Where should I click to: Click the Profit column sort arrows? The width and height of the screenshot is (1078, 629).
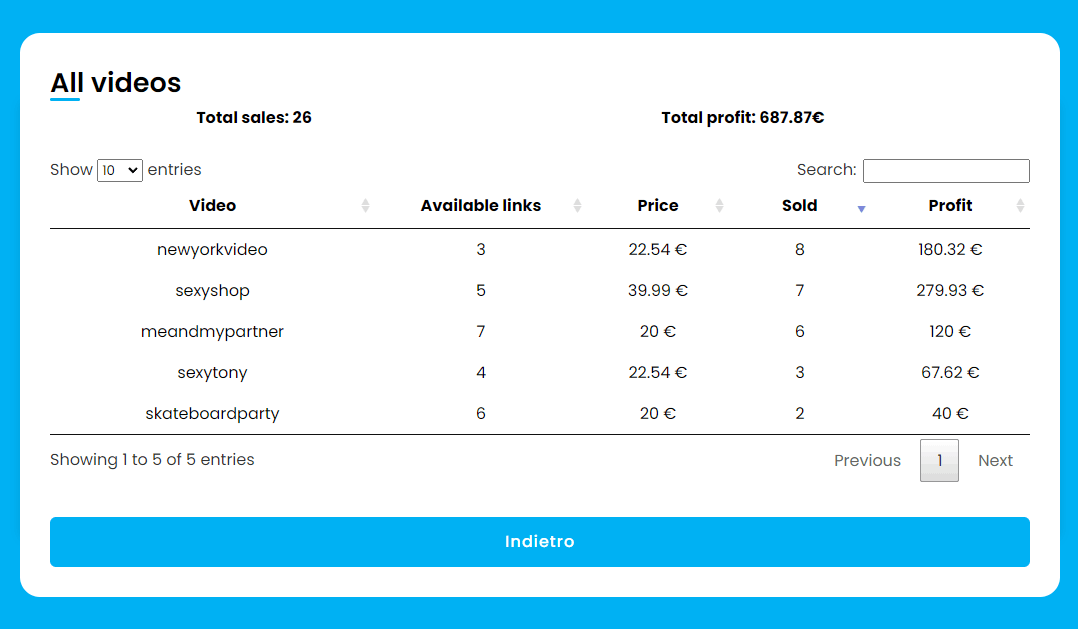[1020, 206]
